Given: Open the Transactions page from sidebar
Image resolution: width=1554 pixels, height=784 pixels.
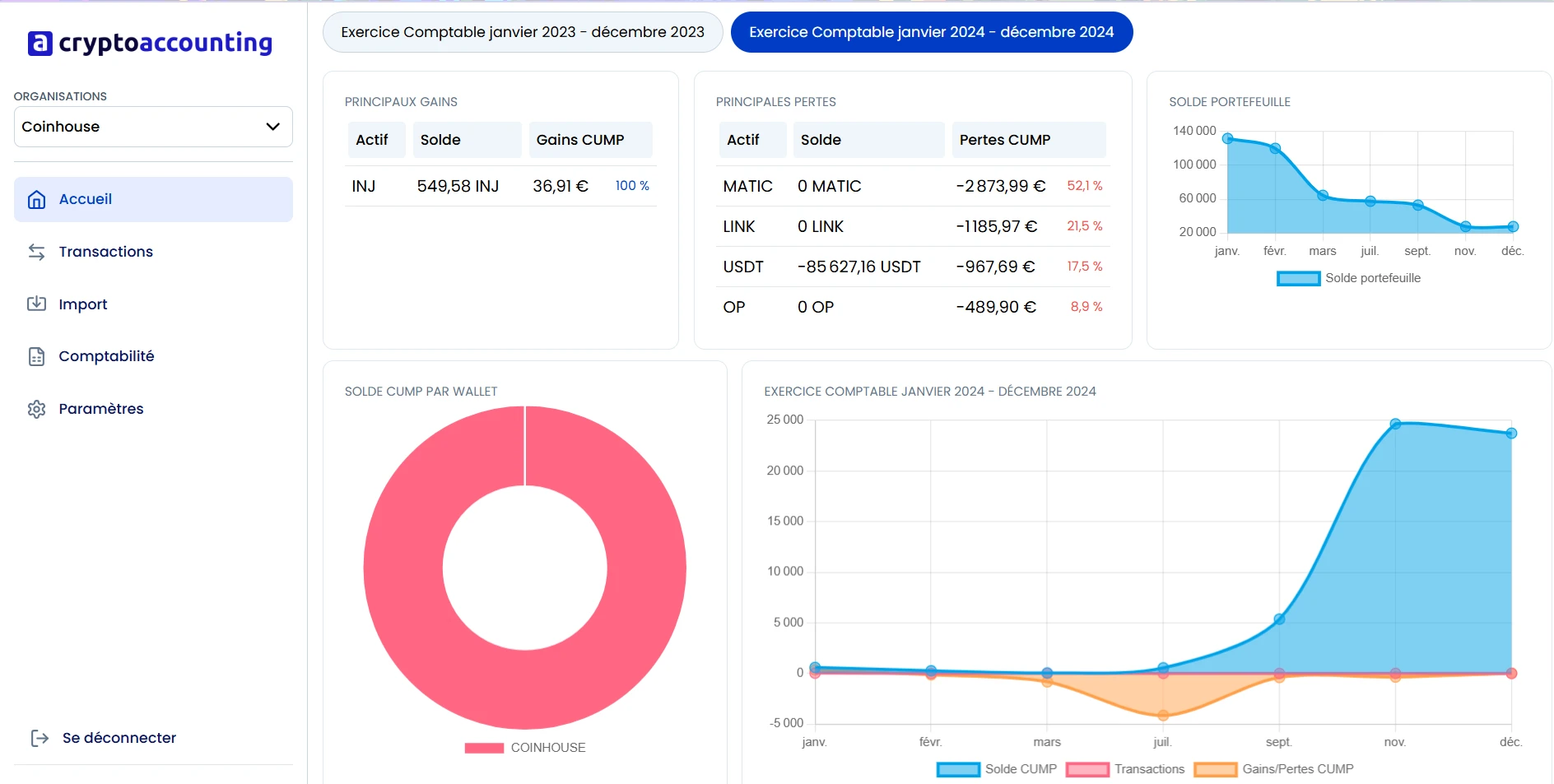Looking at the screenshot, I should pyautogui.click(x=105, y=252).
